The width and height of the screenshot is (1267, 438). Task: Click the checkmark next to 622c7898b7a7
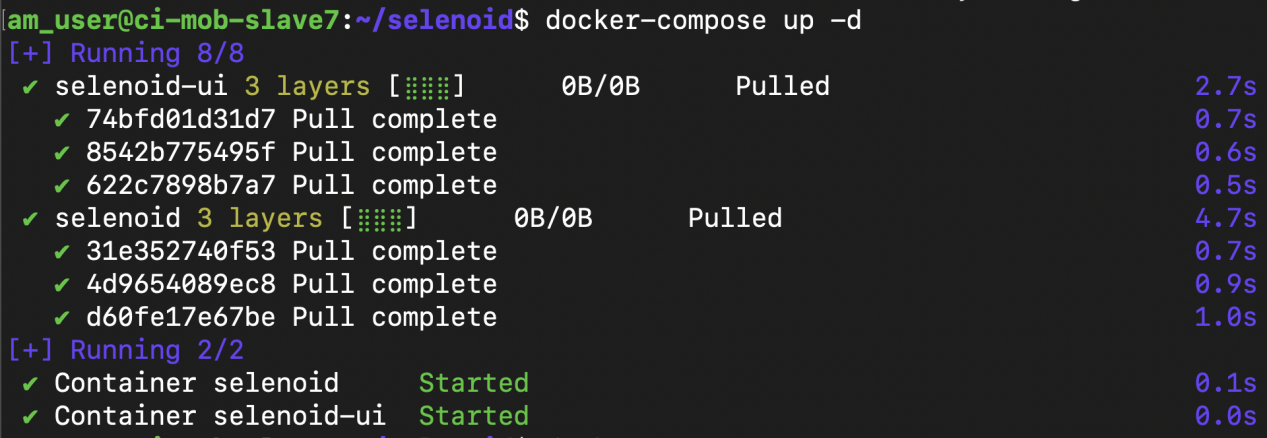tap(62, 186)
